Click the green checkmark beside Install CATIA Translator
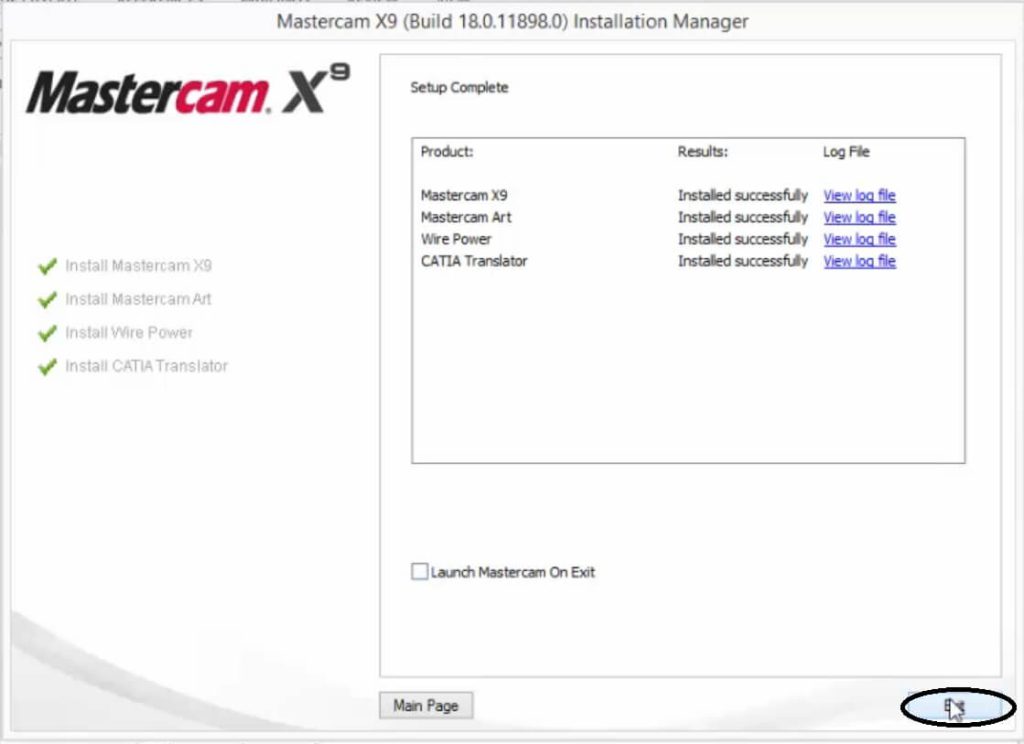Viewport: 1024px width, 744px height. [46, 366]
